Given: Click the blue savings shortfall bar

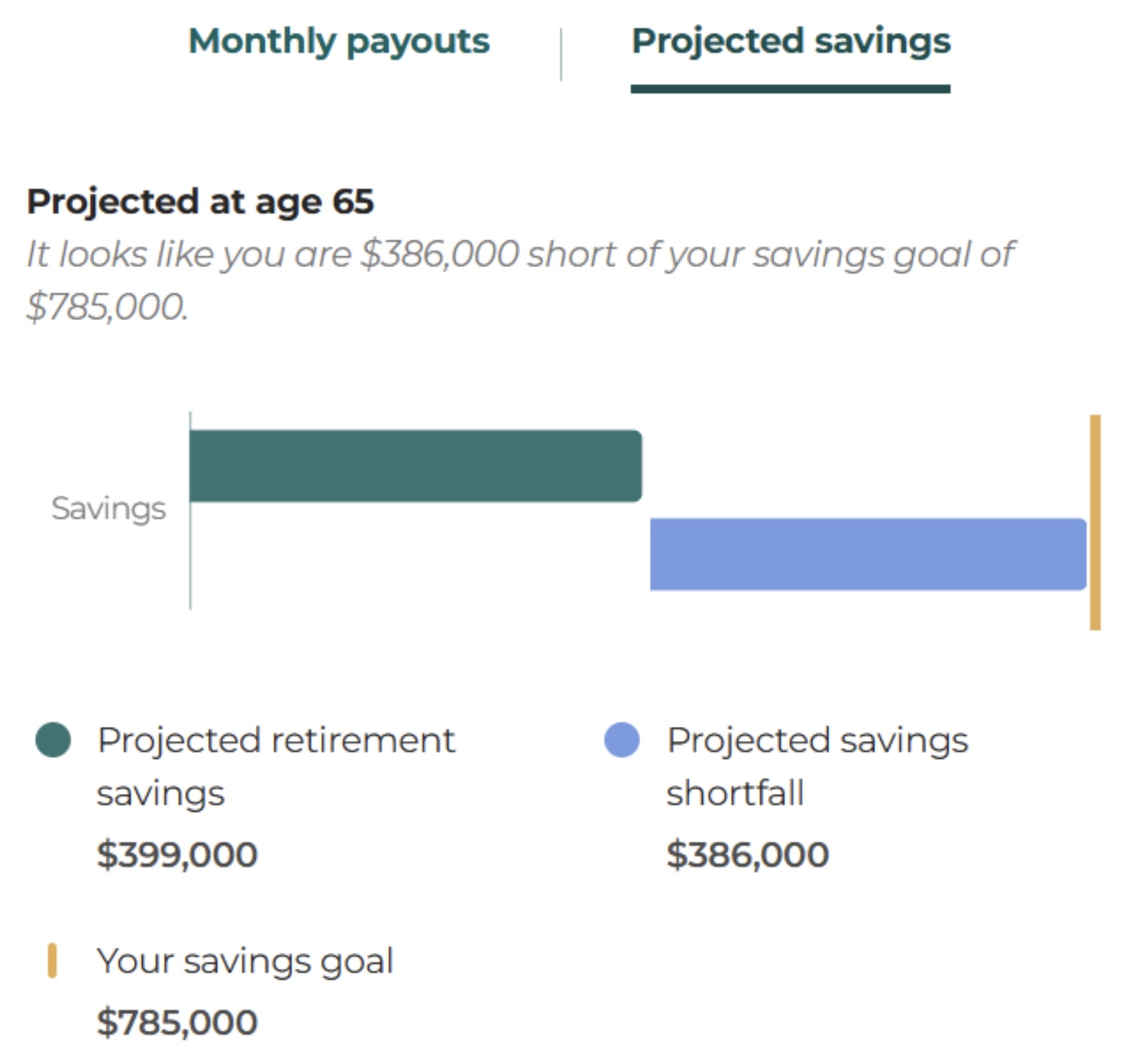Looking at the screenshot, I should click(868, 554).
